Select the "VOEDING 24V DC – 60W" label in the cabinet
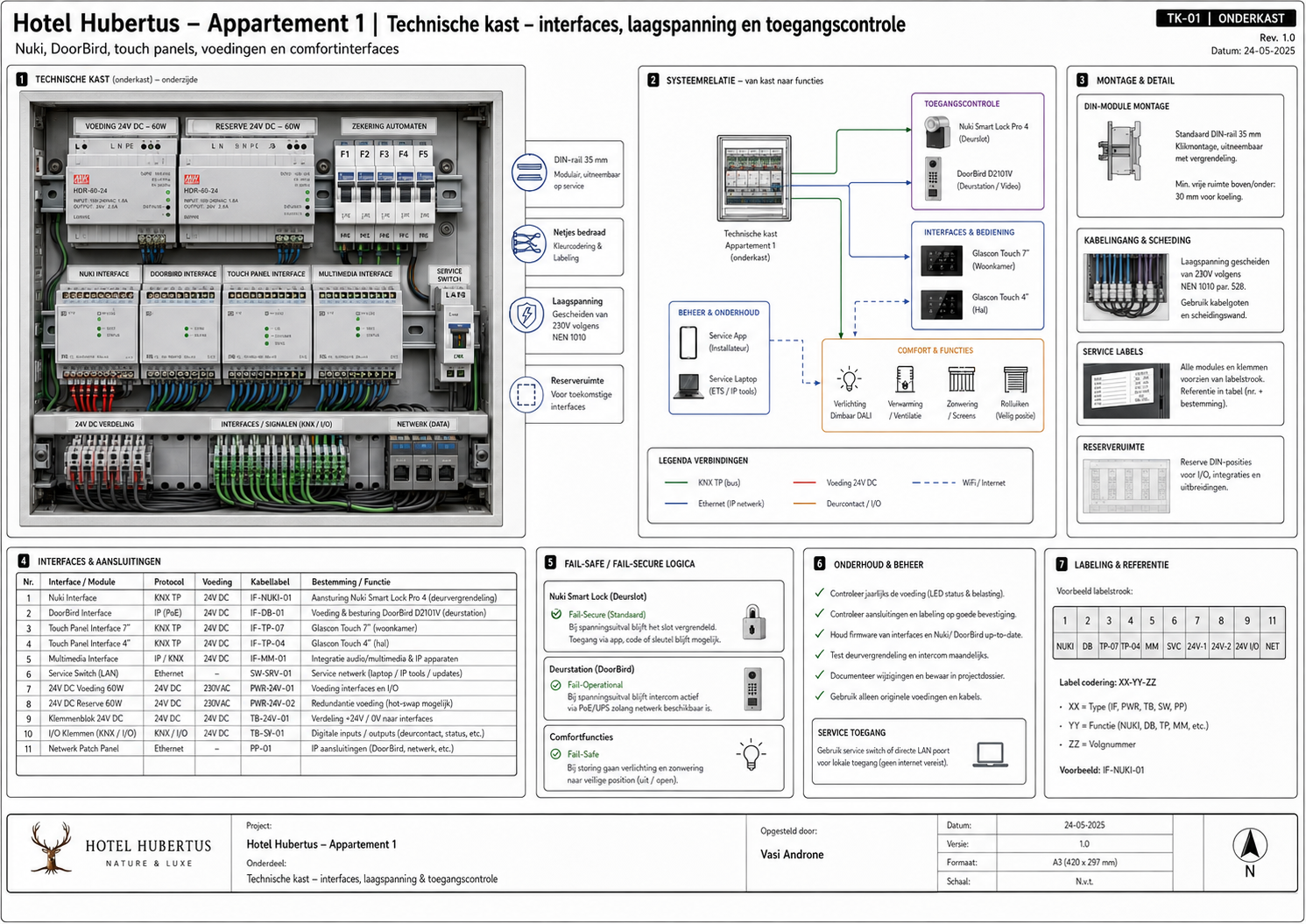The height and width of the screenshot is (924, 1306). (125, 126)
